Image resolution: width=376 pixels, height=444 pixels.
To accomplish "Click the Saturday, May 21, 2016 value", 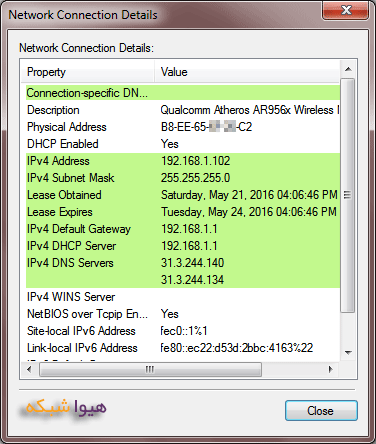I will coord(249,195).
